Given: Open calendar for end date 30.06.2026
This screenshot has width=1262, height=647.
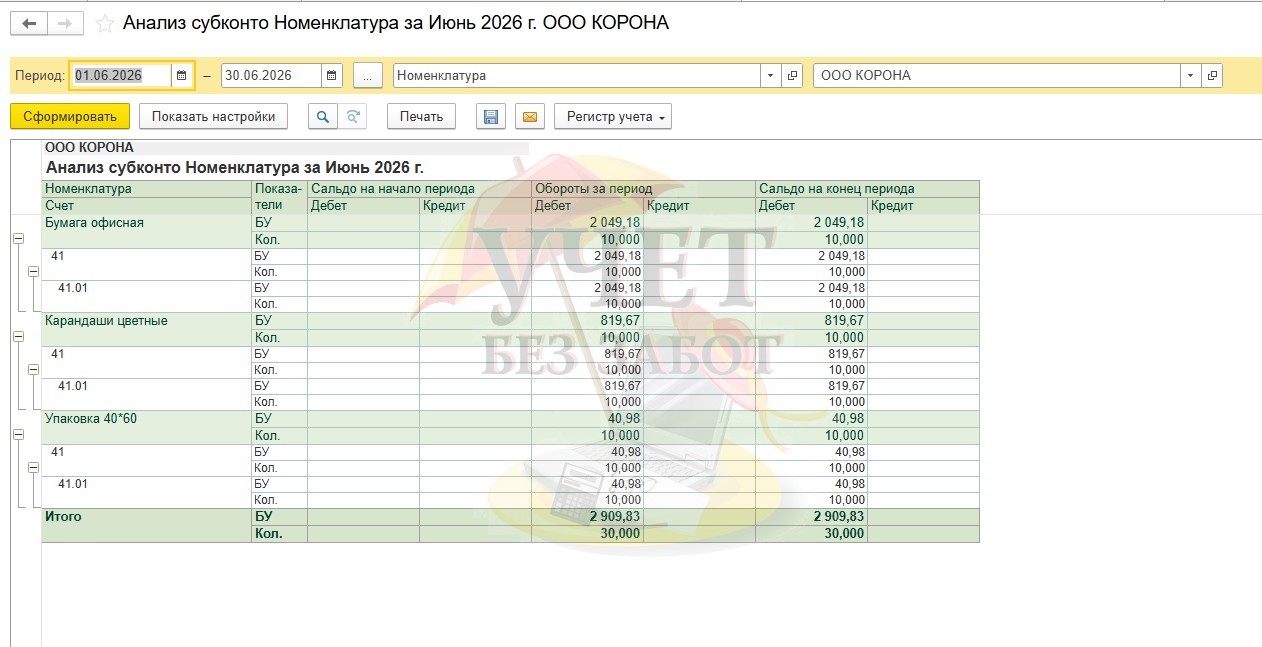Looking at the screenshot, I should (332, 76).
